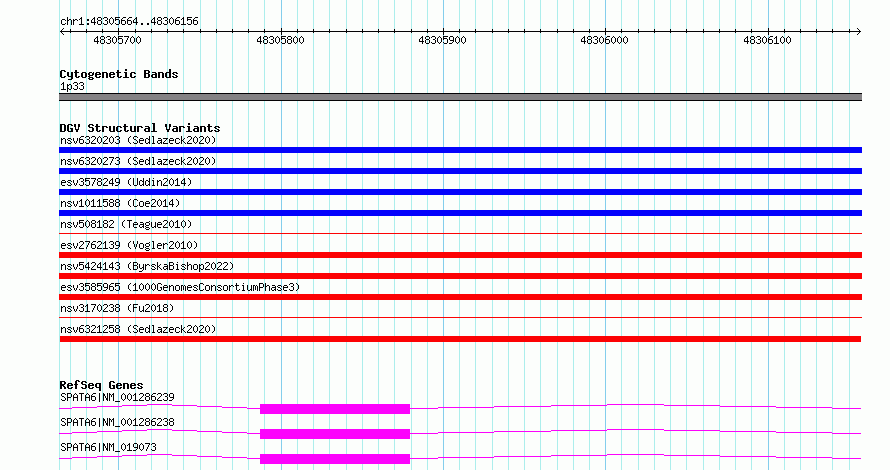
Task: Click the nsv6320203 (Sedlazeck2020) label
Action: coord(138,140)
